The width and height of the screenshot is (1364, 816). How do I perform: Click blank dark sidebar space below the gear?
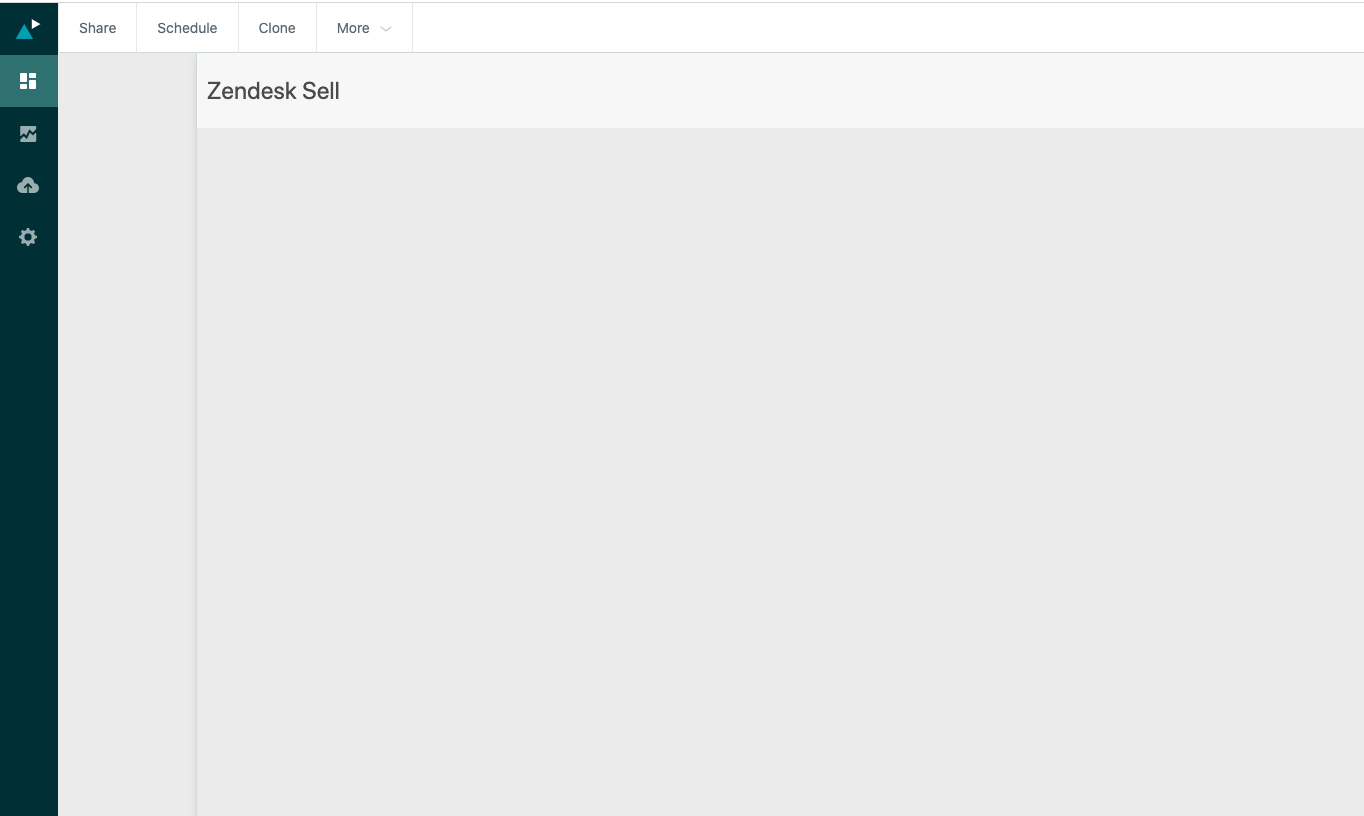(28, 450)
